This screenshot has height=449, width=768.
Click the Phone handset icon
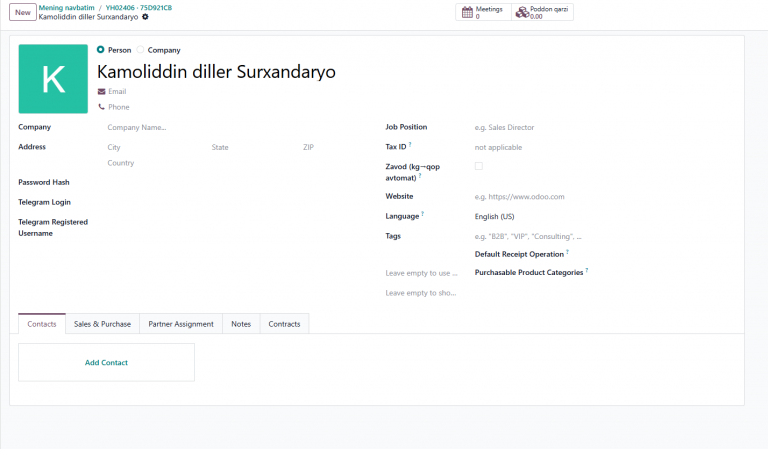click(101, 107)
